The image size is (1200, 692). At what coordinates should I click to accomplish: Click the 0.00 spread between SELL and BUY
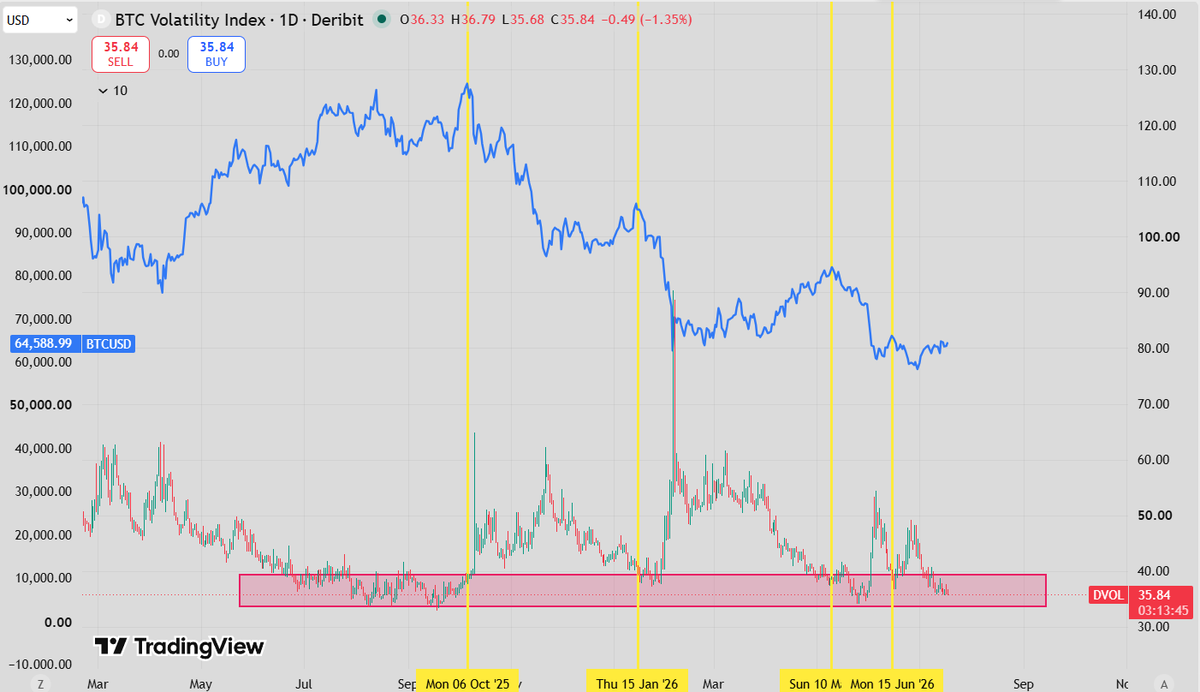(168, 53)
